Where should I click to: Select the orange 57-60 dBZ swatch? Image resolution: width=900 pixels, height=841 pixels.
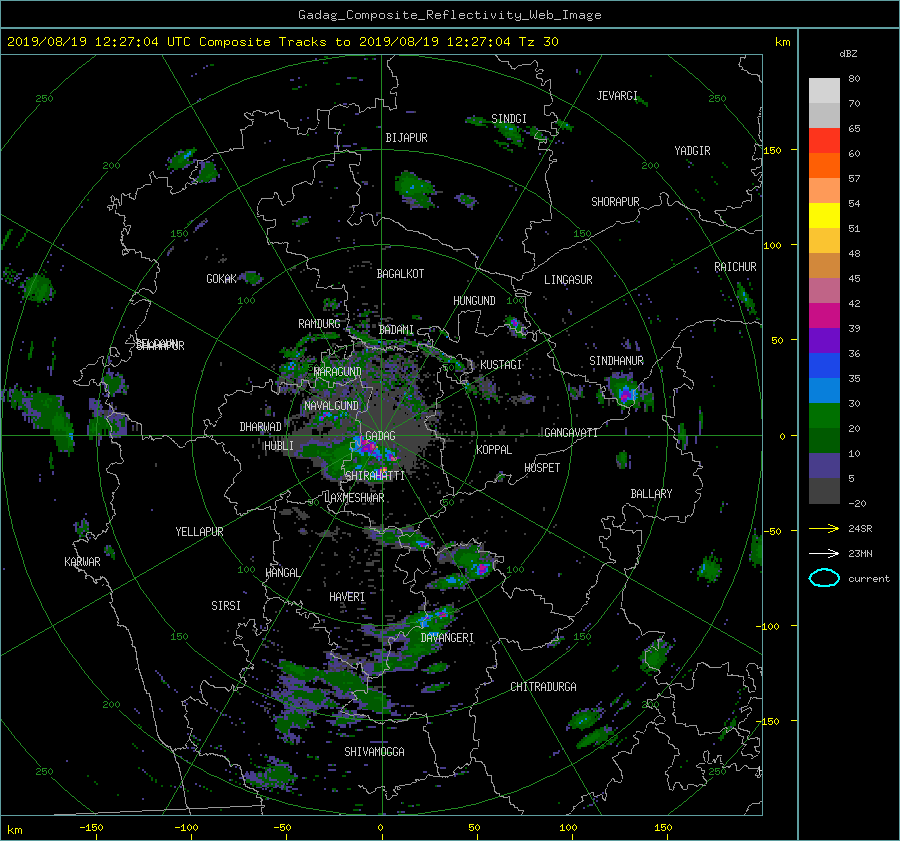coord(824,166)
